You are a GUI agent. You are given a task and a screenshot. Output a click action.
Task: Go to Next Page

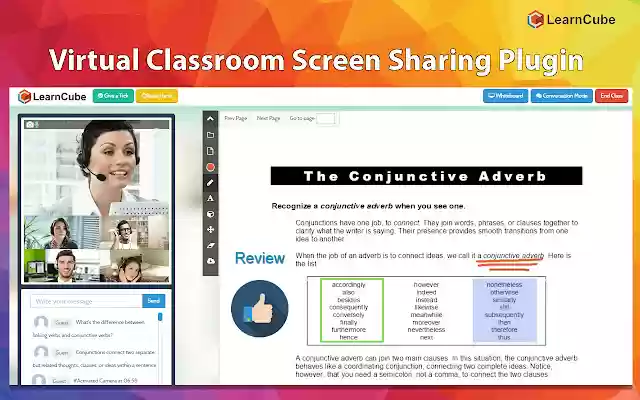(x=268, y=118)
